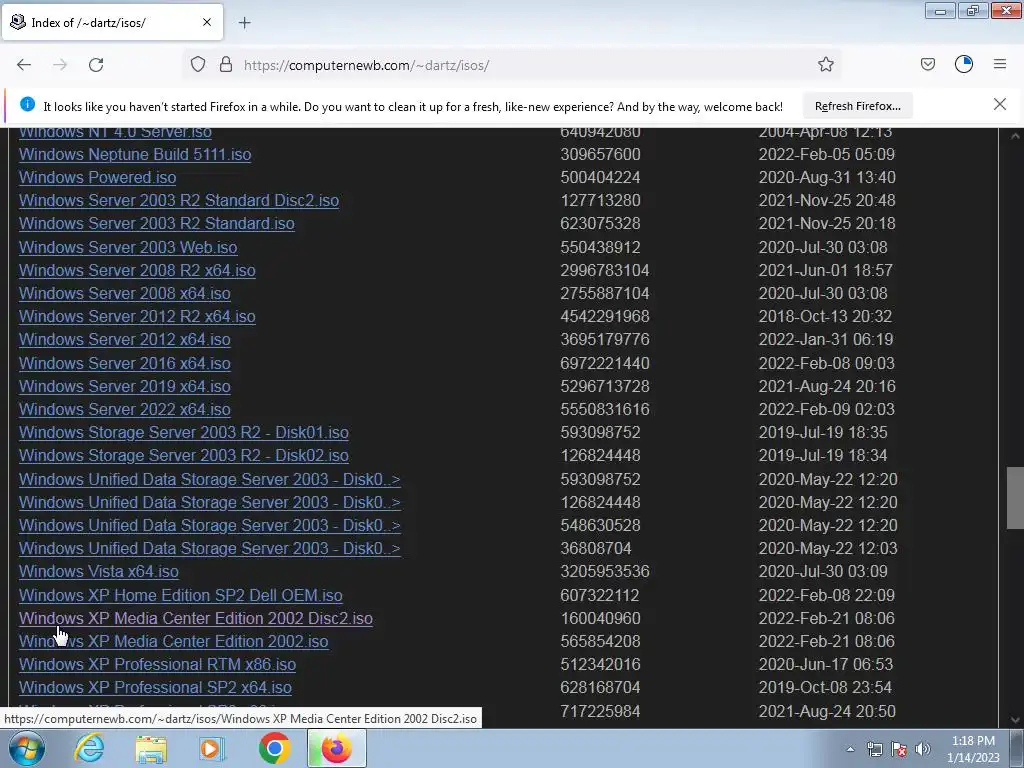1024x768 pixels.
Task: Click the page's vertical scrollbar thumb
Action: (x=1014, y=498)
